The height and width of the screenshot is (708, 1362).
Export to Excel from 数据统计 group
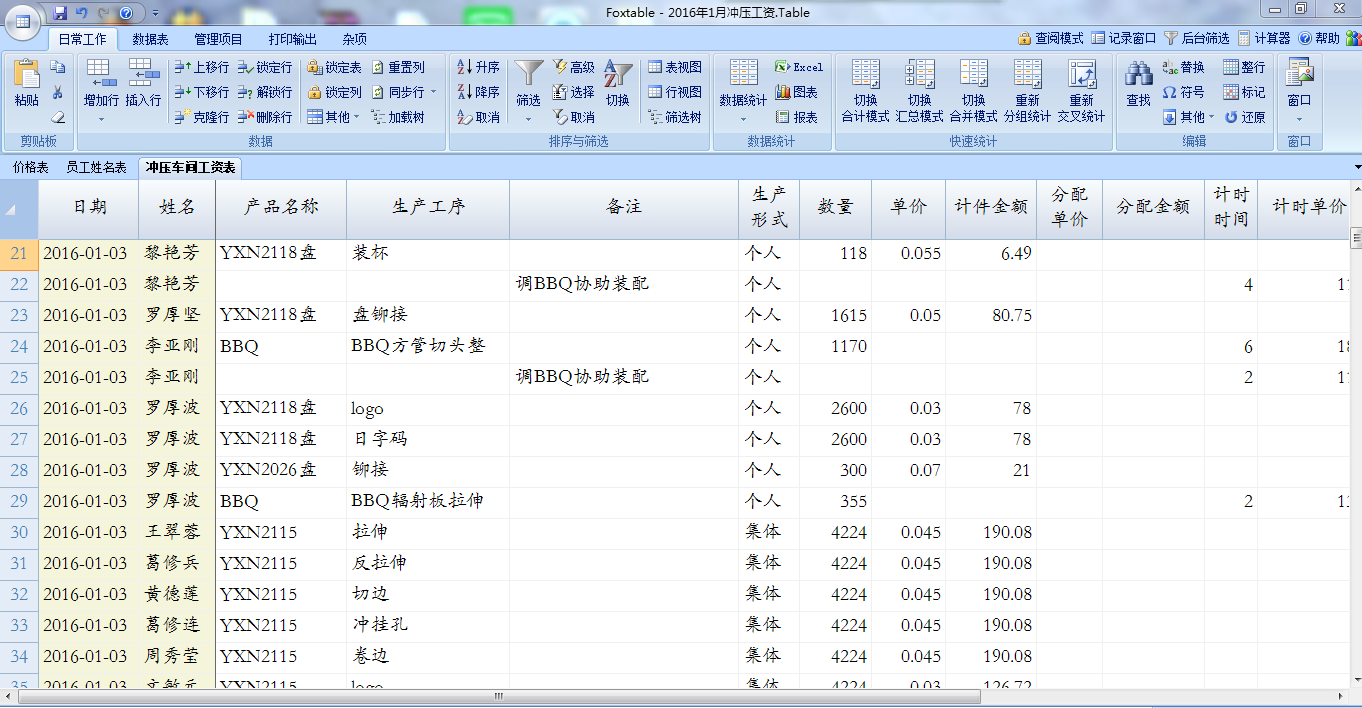(799, 67)
